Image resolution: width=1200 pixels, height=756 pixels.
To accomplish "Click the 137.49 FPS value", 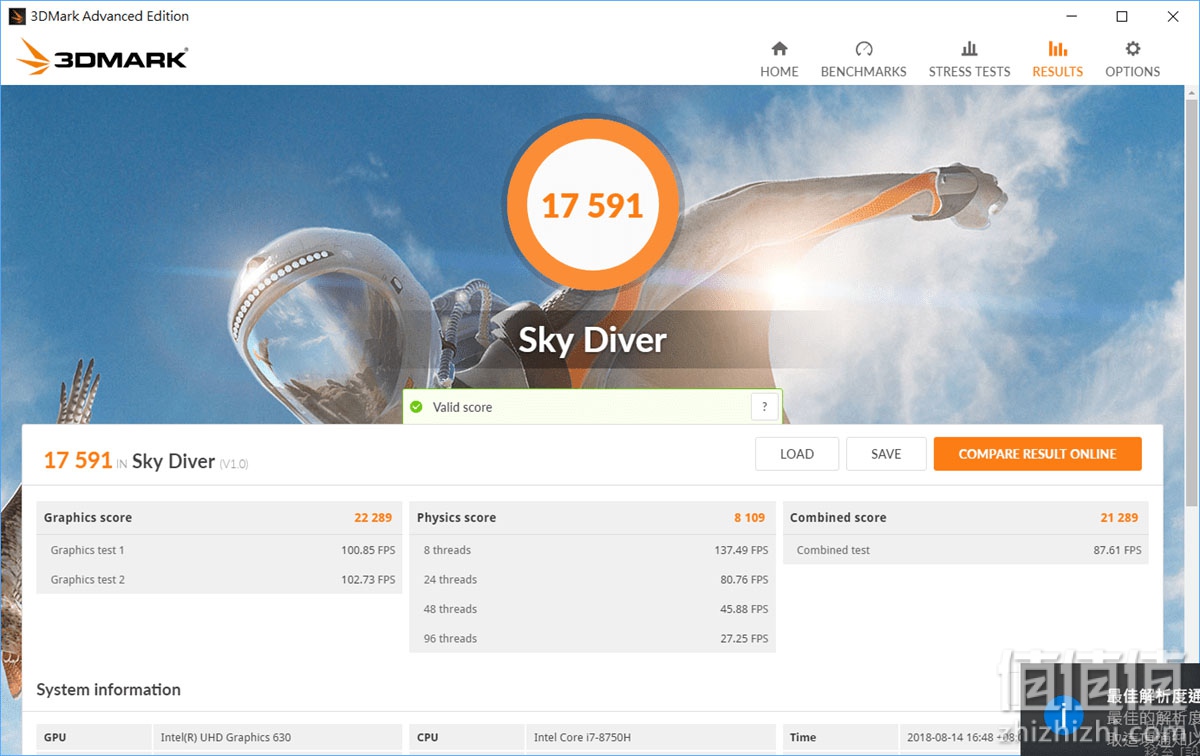I will point(741,550).
